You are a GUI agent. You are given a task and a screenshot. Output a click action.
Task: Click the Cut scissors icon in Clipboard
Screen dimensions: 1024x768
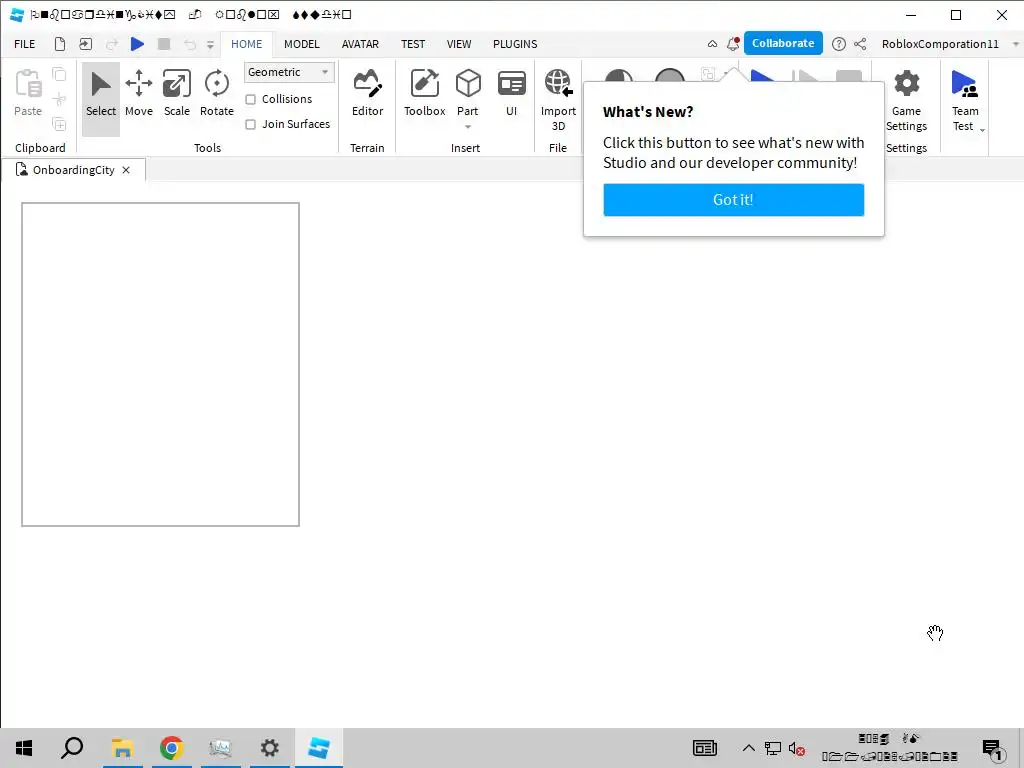pos(59,99)
